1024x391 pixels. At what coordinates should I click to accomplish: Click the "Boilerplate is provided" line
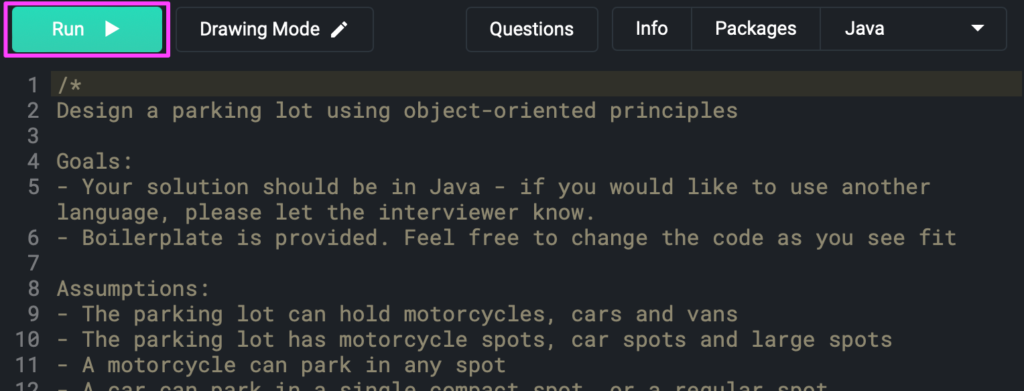507,238
